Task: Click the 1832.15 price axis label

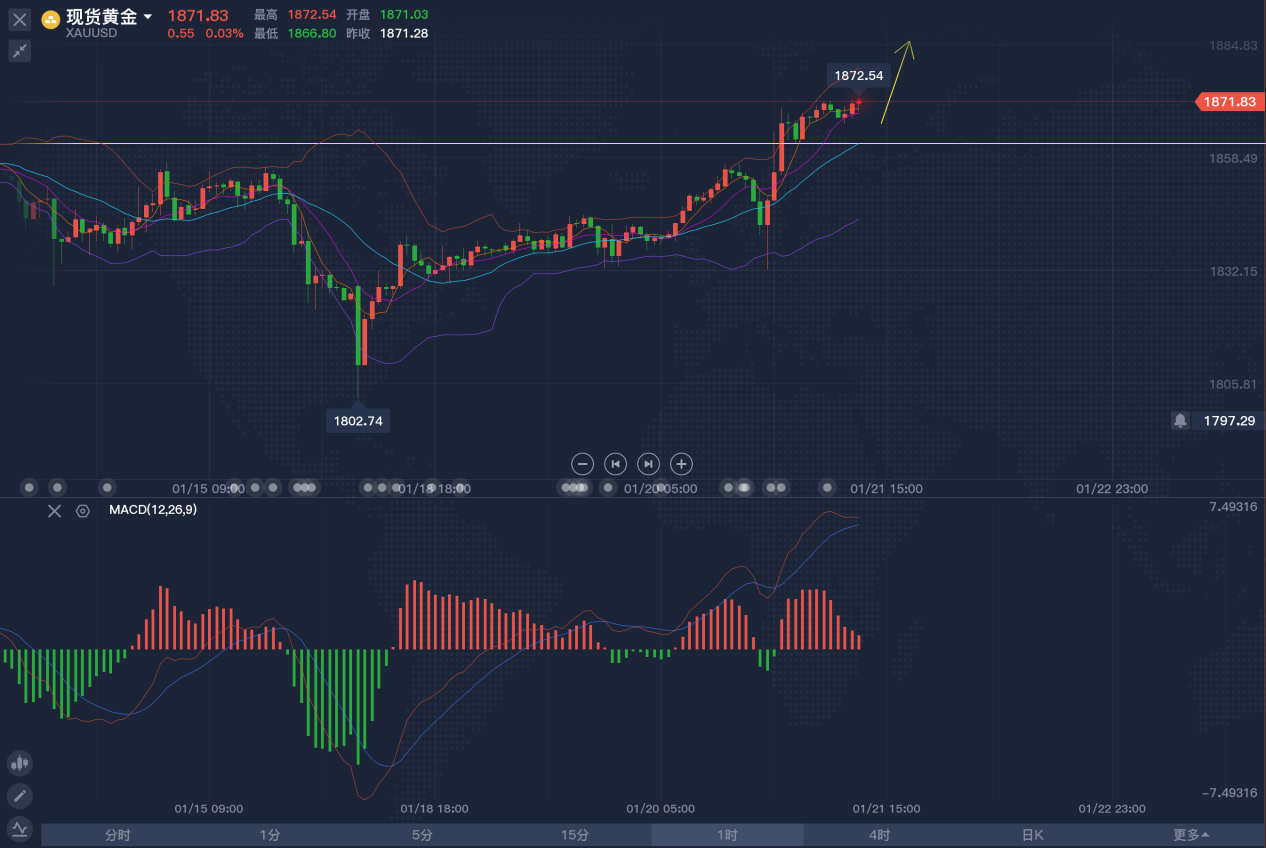Action: (x=1232, y=271)
